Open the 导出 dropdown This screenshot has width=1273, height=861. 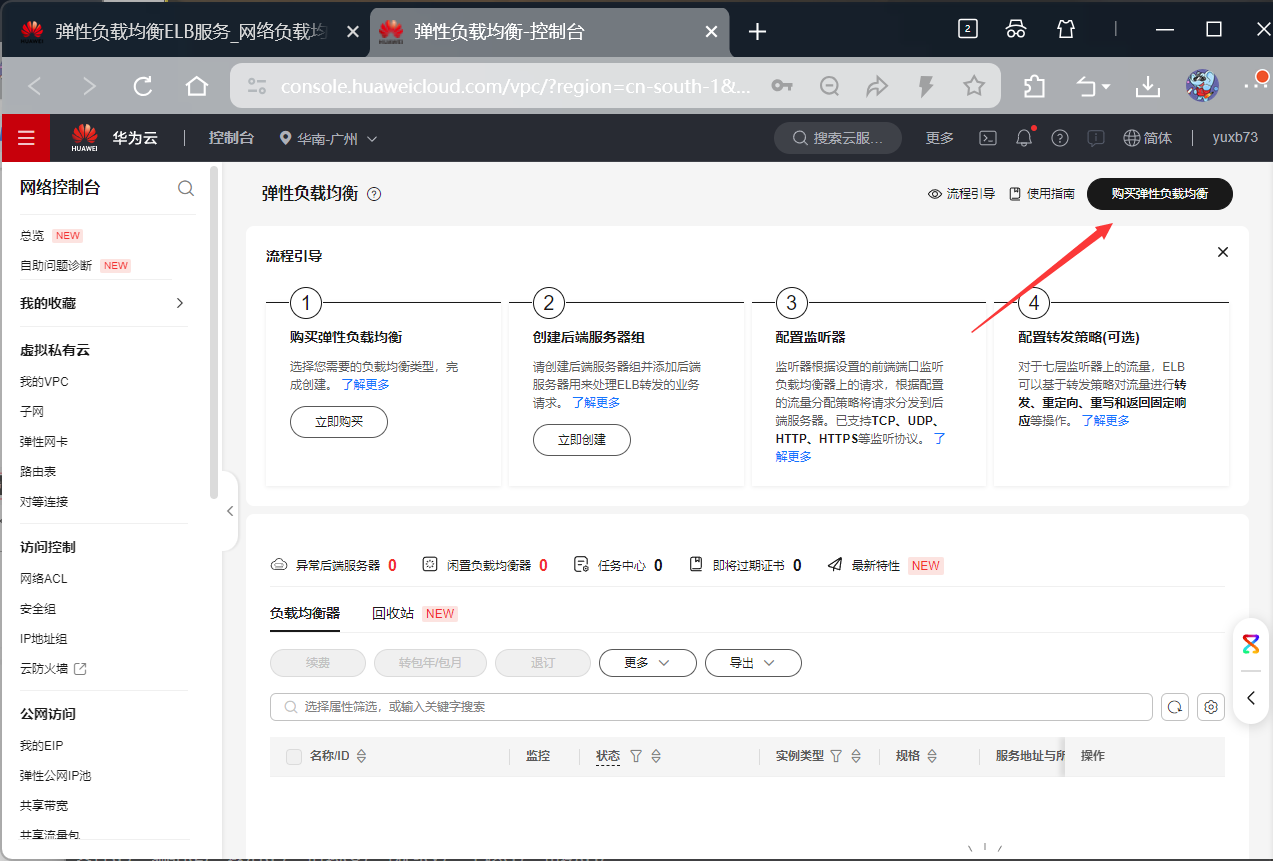click(753, 663)
